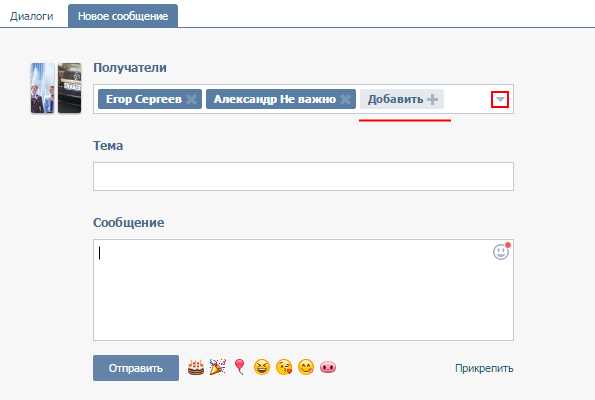
Task: Send the message with Отправить
Action: [x=136, y=368]
